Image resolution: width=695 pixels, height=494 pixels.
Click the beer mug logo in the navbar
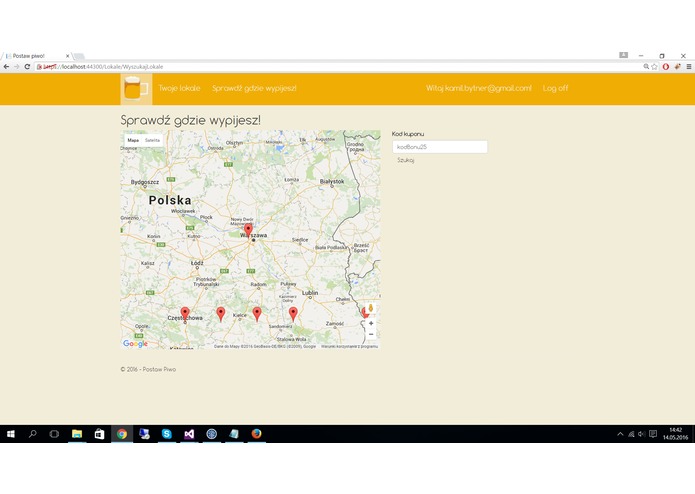coord(136,89)
